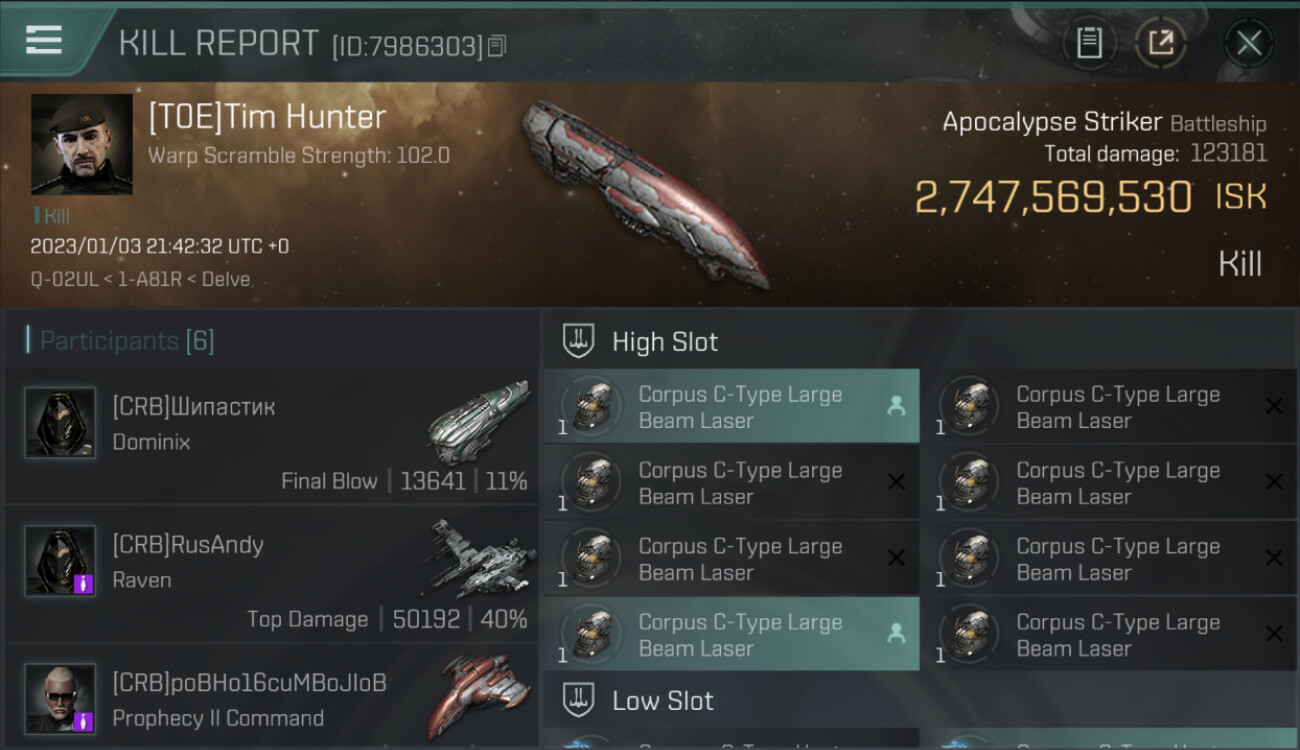Click RusAndy's purple info badge
The width and height of the screenshot is (1300, 750).
pos(84,584)
